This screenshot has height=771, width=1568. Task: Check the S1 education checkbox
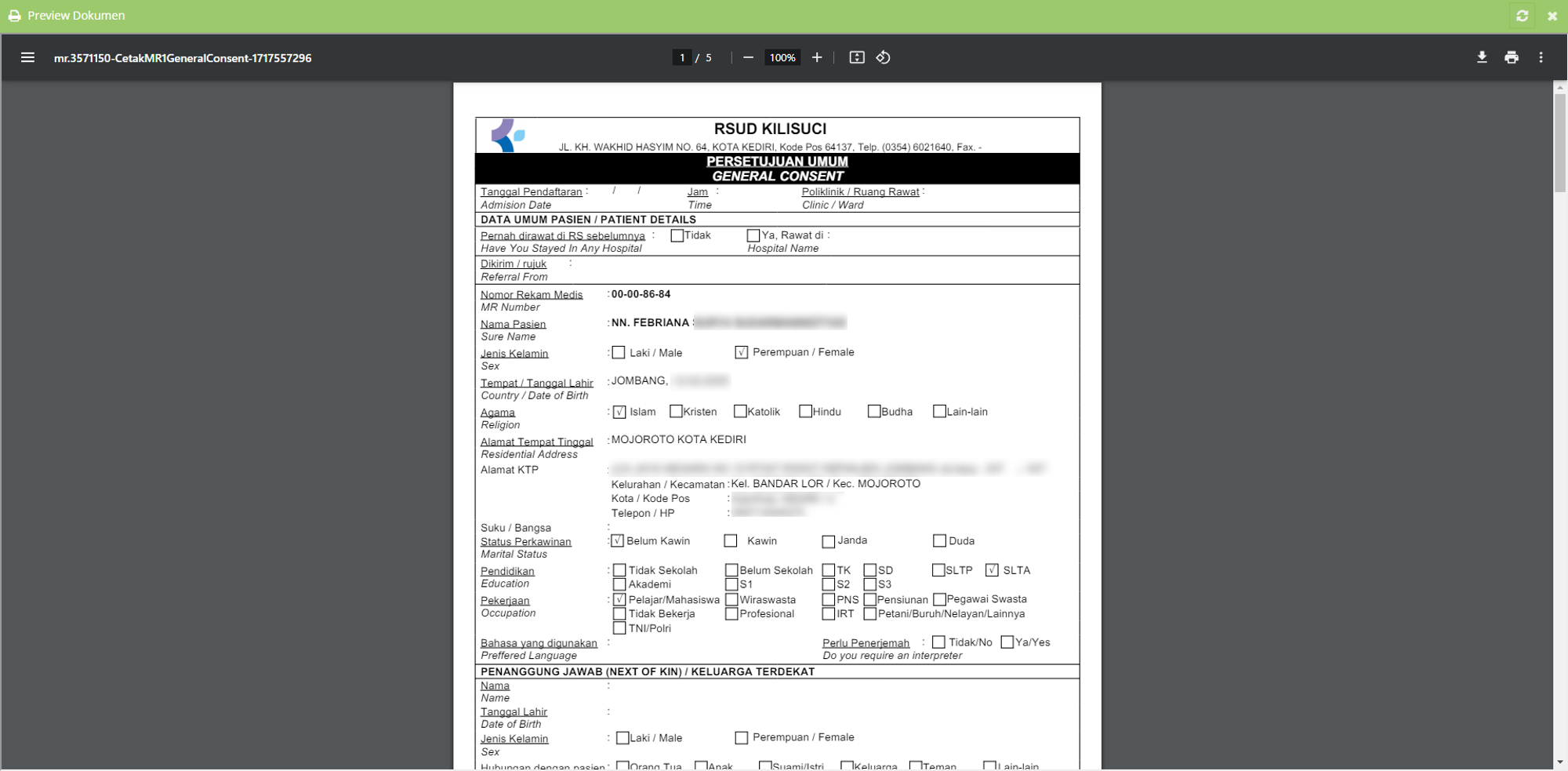[x=731, y=584]
